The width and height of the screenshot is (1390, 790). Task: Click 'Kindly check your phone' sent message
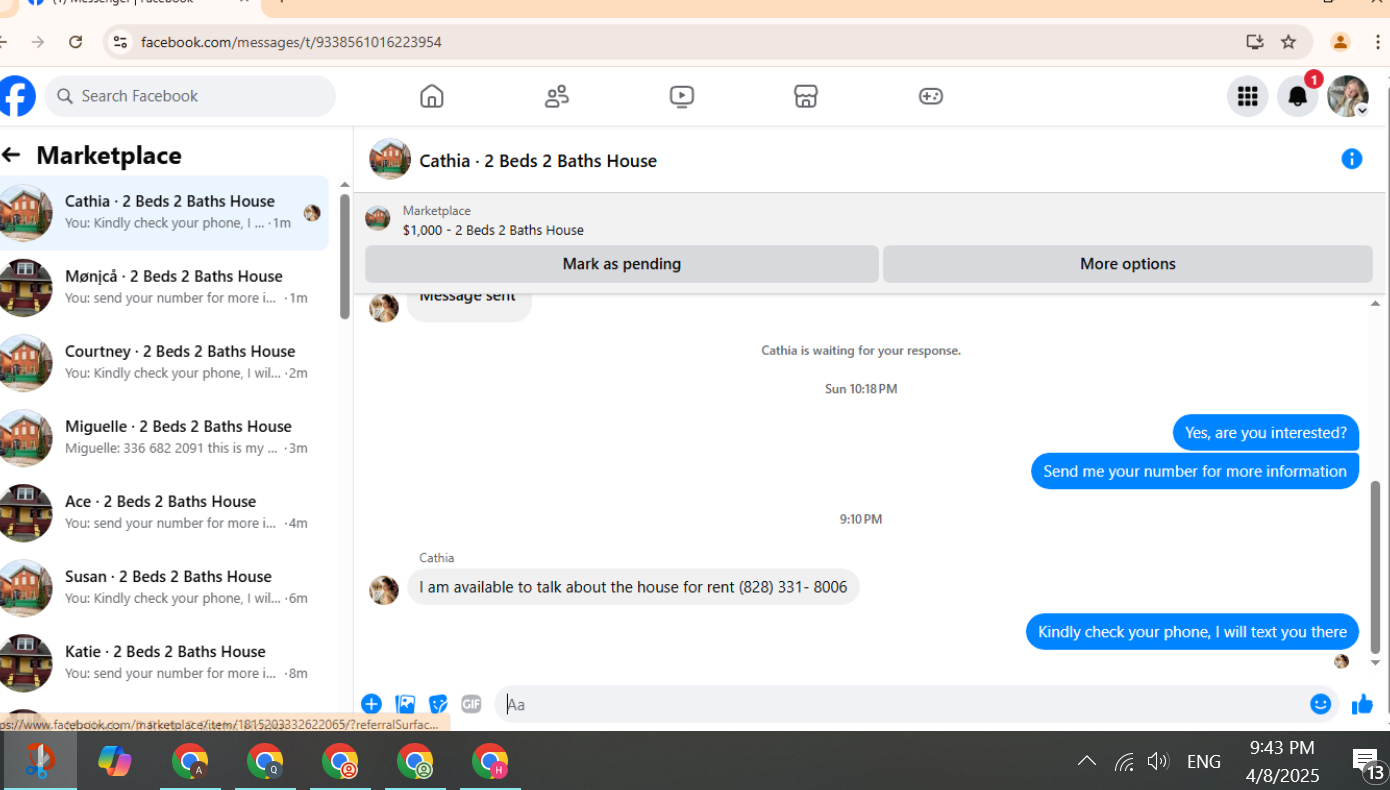tap(1192, 632)
